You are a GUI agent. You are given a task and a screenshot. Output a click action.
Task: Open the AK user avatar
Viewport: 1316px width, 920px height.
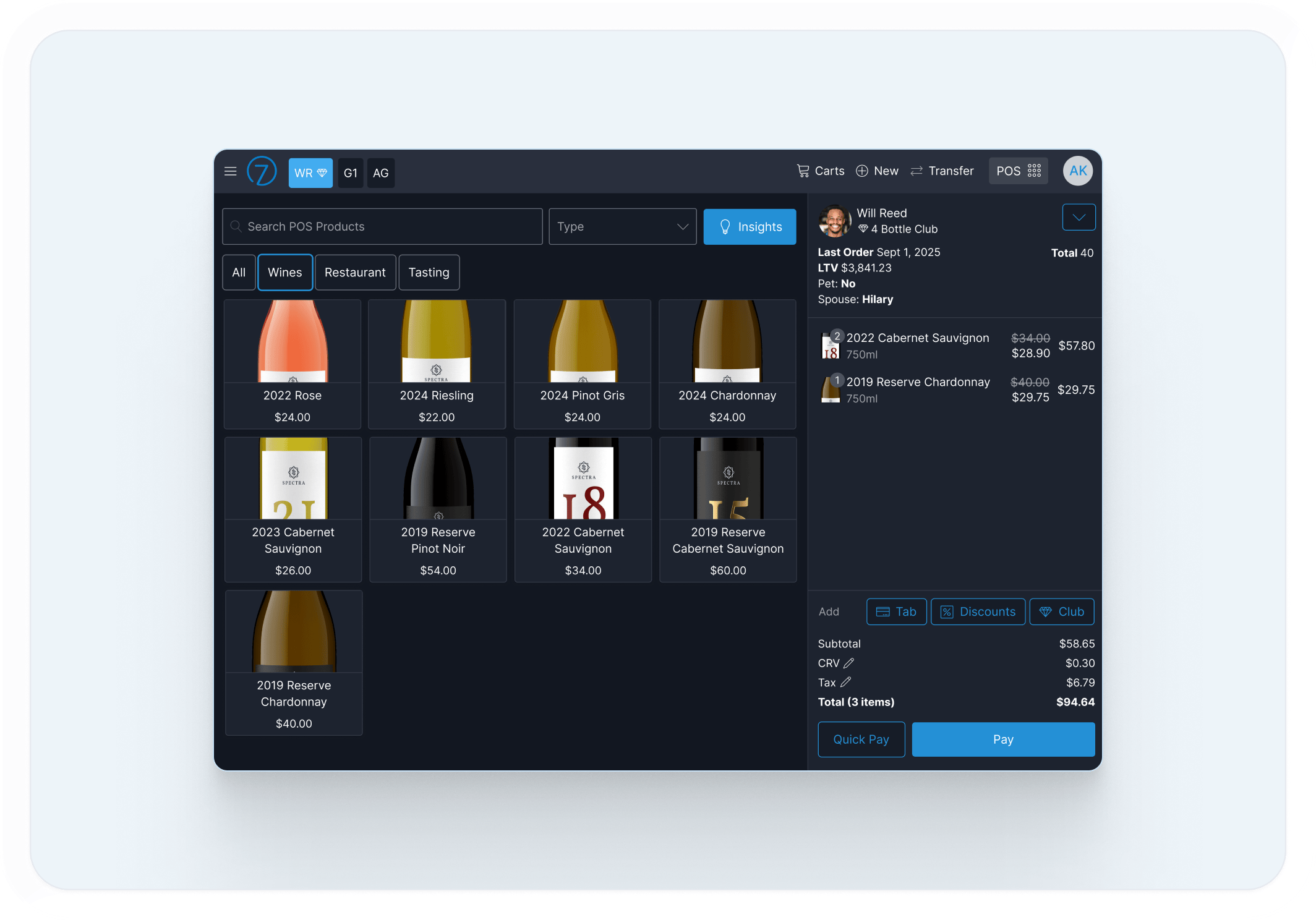[1077, 171]
